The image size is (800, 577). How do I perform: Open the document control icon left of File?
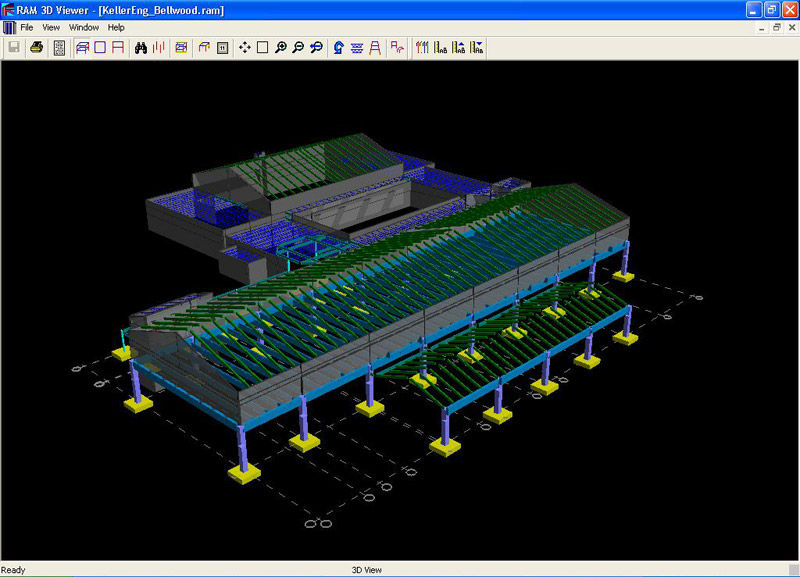[9, 27]
